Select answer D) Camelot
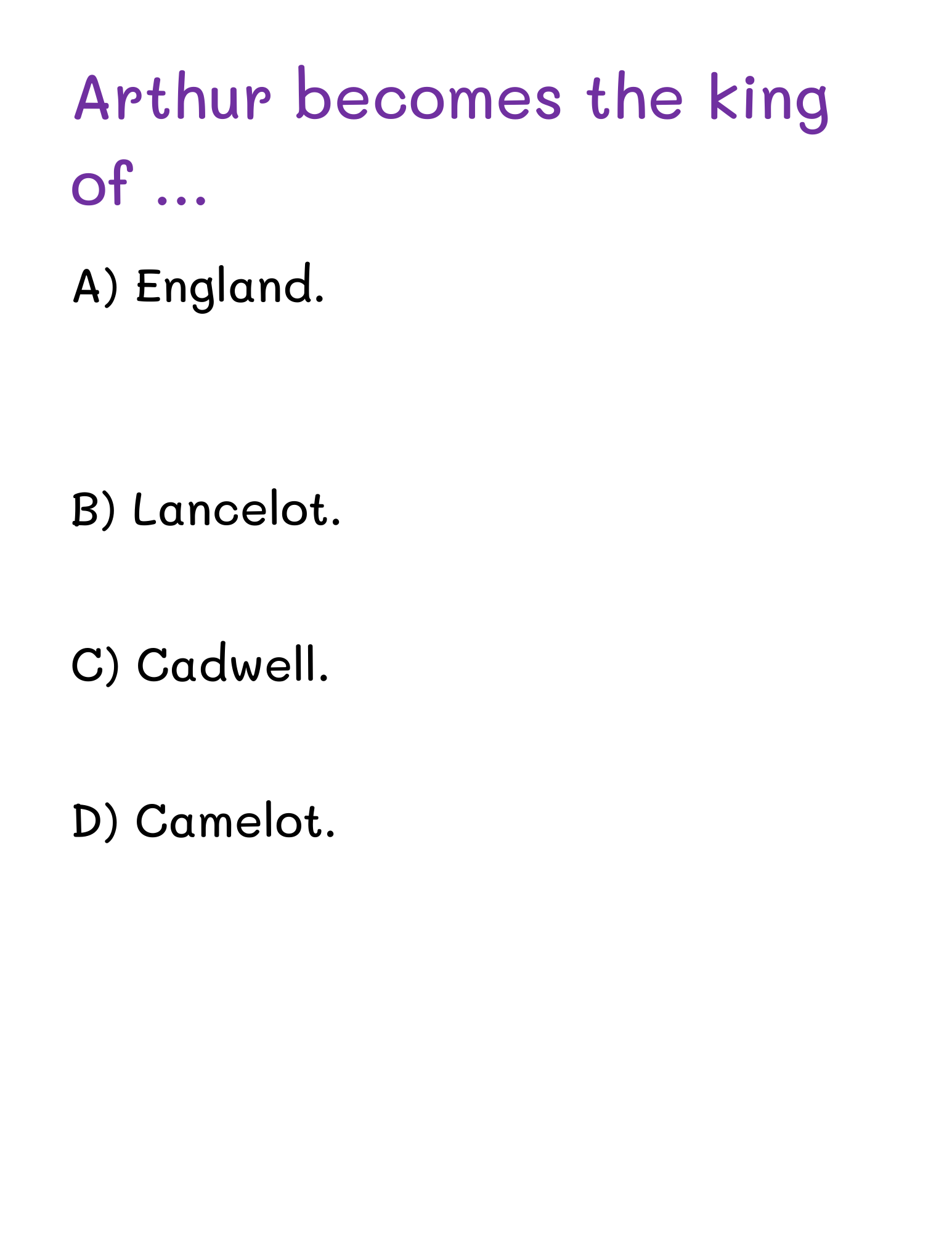 click(204, 821)
